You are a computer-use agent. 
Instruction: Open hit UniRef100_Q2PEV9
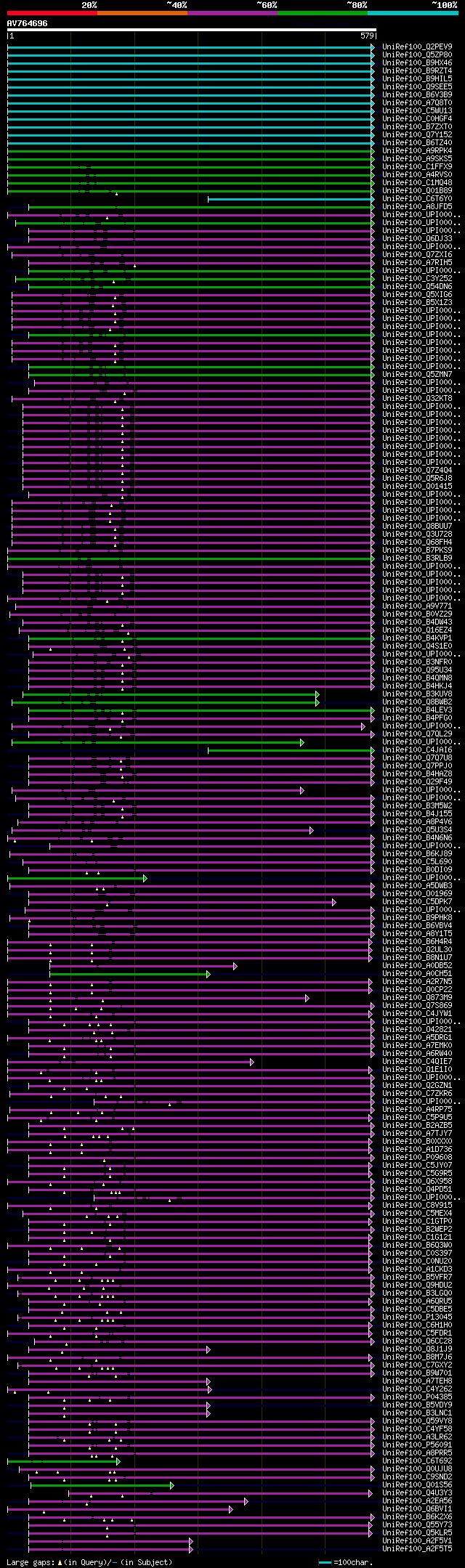(x=417, y=46)
